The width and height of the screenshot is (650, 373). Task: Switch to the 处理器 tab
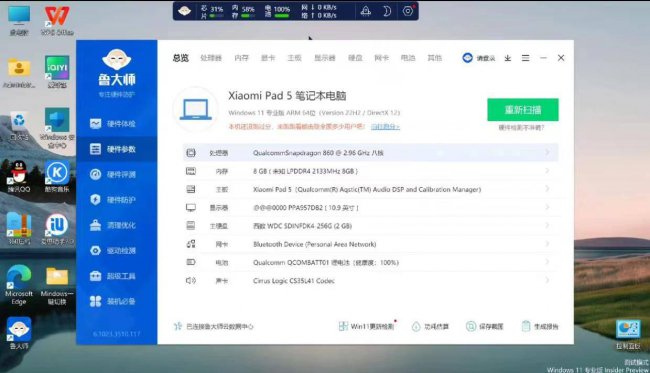tap(211, 58)
